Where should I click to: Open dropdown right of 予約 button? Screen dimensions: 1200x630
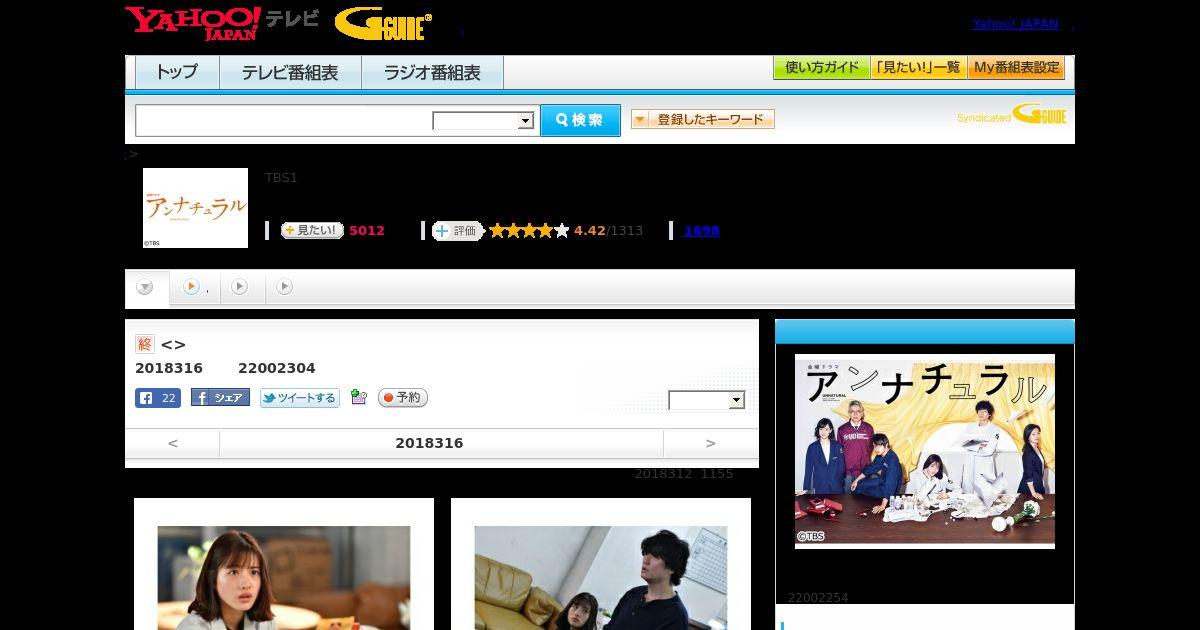tap(707, 400)
